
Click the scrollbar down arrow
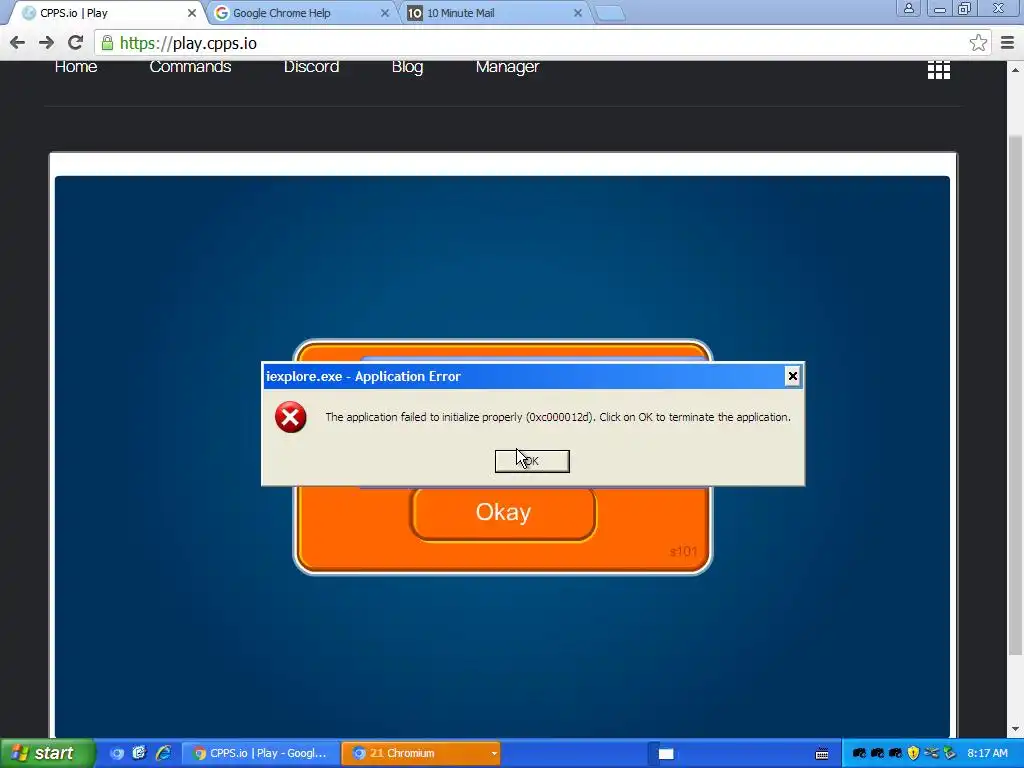(x=1014, y=729)
